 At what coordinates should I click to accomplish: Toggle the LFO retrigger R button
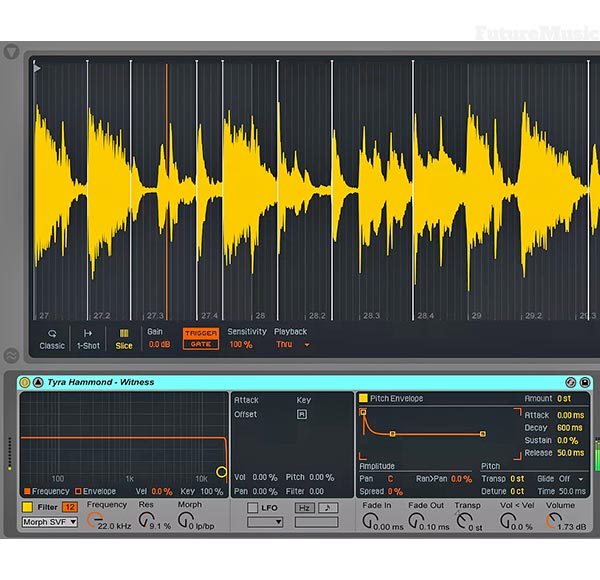(302, 414)
